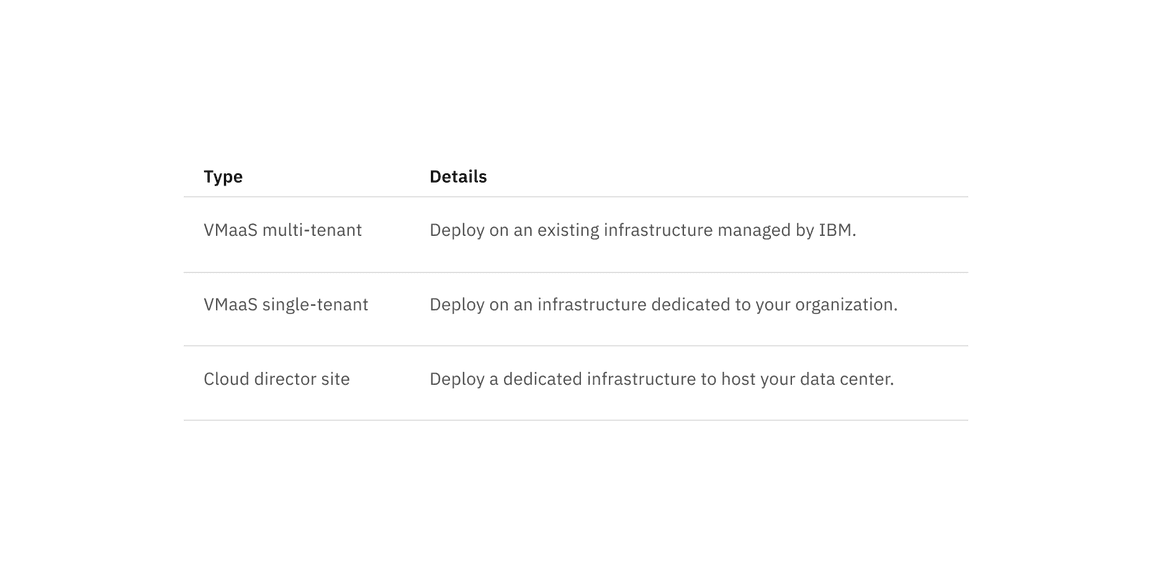Click the Details column header
The image size is (1152, 576).
[x=458, y=177]
